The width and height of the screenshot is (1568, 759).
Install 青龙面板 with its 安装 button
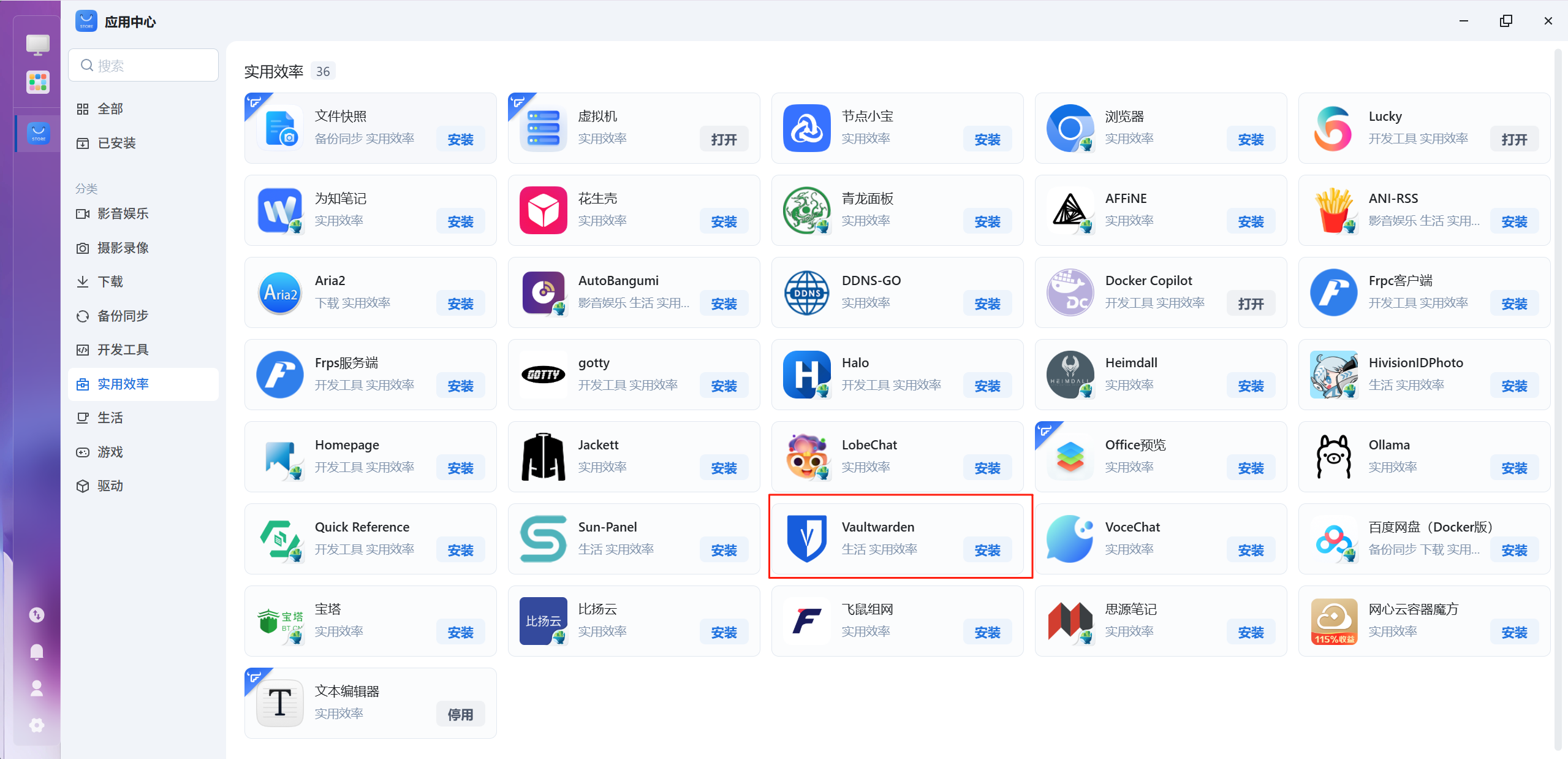987,221
